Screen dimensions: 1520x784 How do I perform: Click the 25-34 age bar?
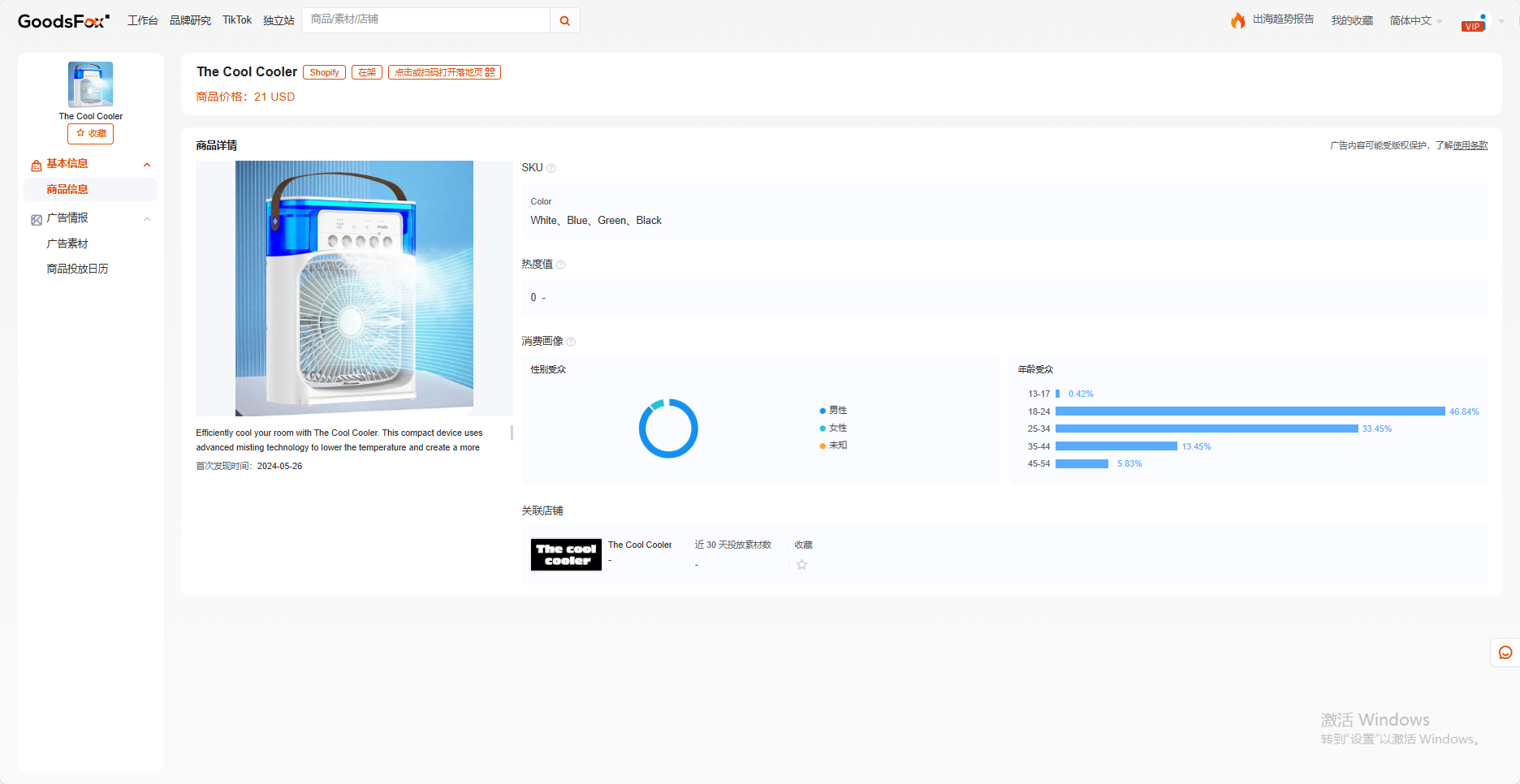(1207, 429)
